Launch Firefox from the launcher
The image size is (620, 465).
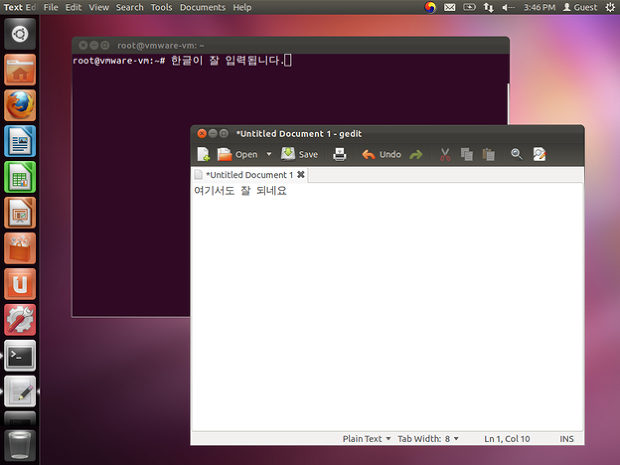pyautogui.click(x=20, y=105)
